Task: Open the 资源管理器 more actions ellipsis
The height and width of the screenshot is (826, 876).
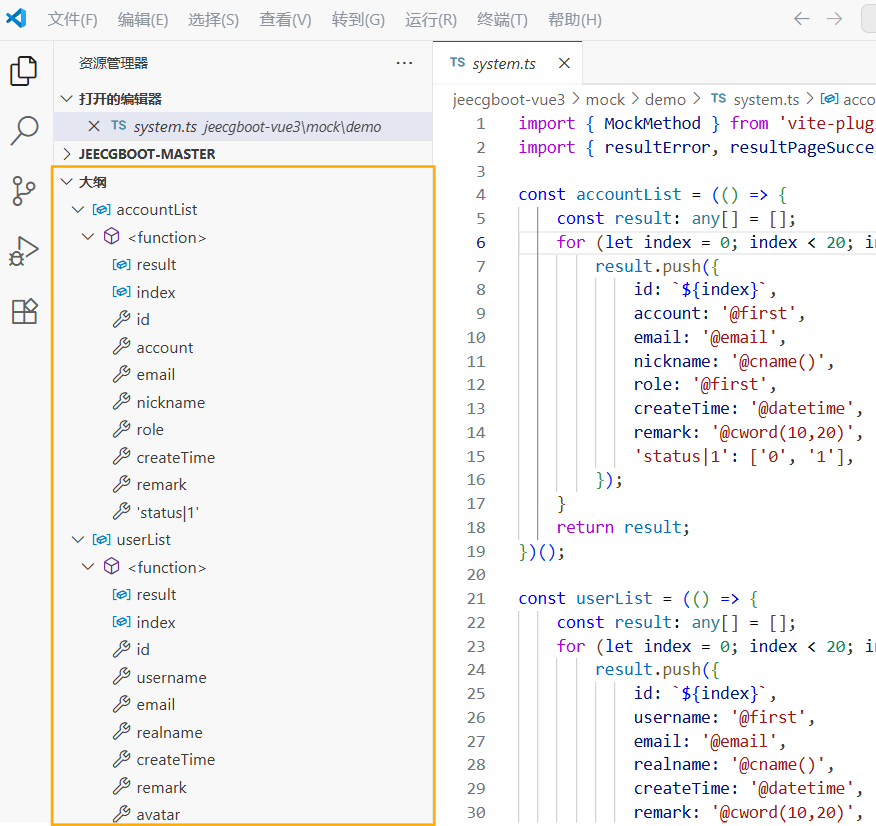Action: click(x=404, y=63)
